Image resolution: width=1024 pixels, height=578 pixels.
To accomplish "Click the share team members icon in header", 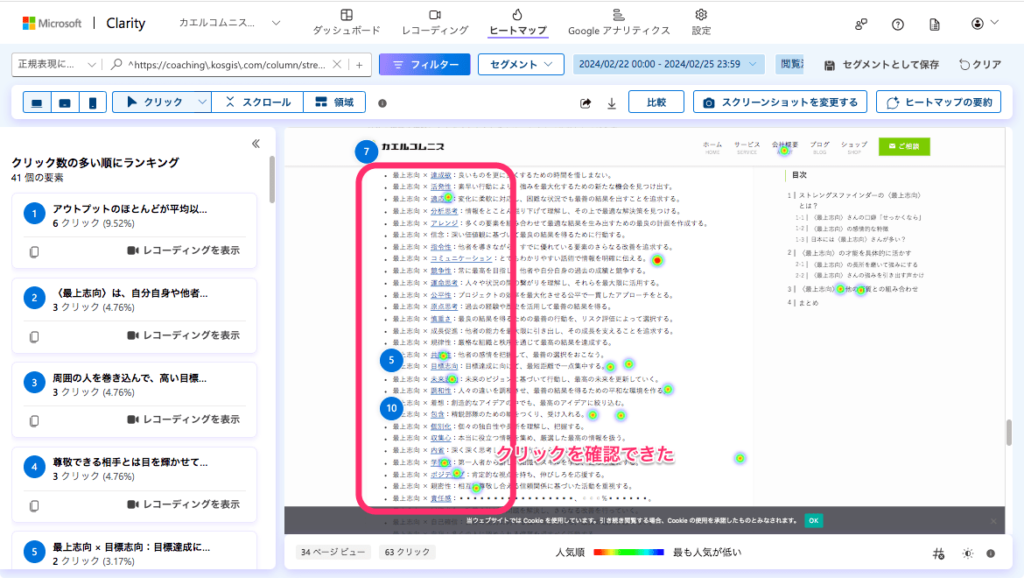I will [x=861, y=24].
